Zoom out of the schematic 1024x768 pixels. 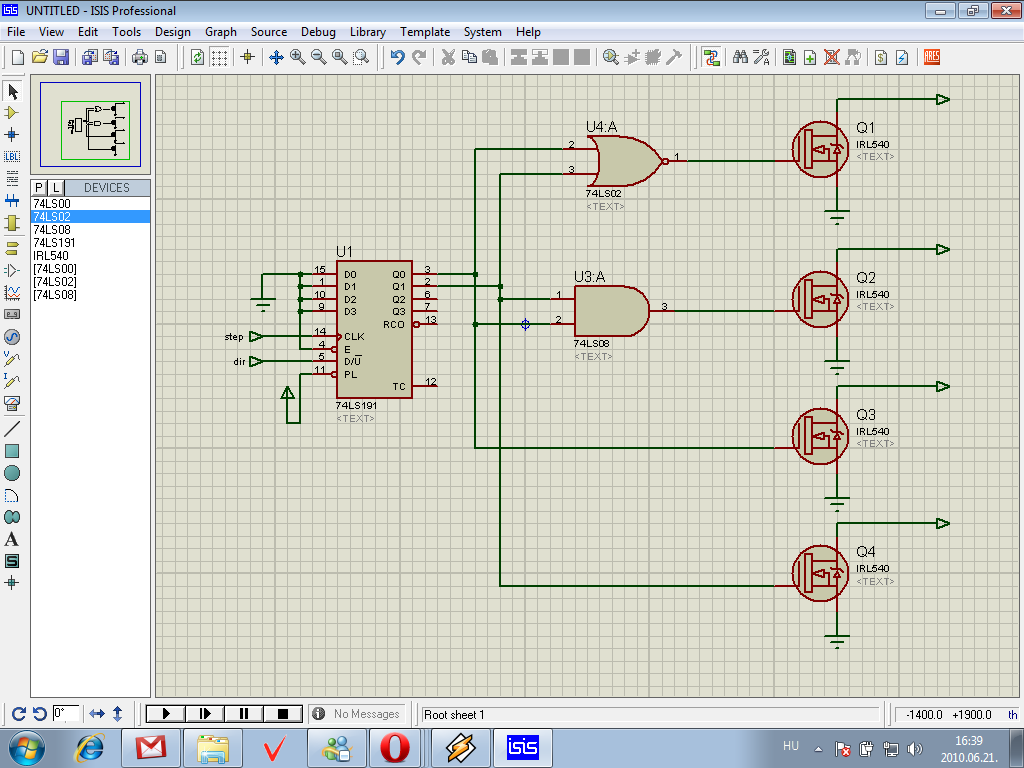click(x=319, y=57)
